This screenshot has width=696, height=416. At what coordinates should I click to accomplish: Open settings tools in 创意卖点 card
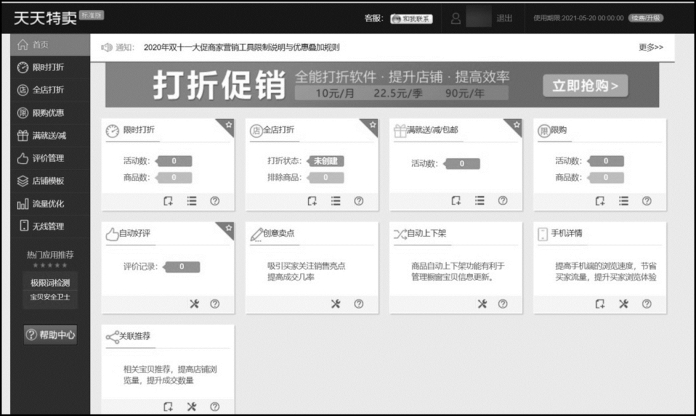(336, 304)
